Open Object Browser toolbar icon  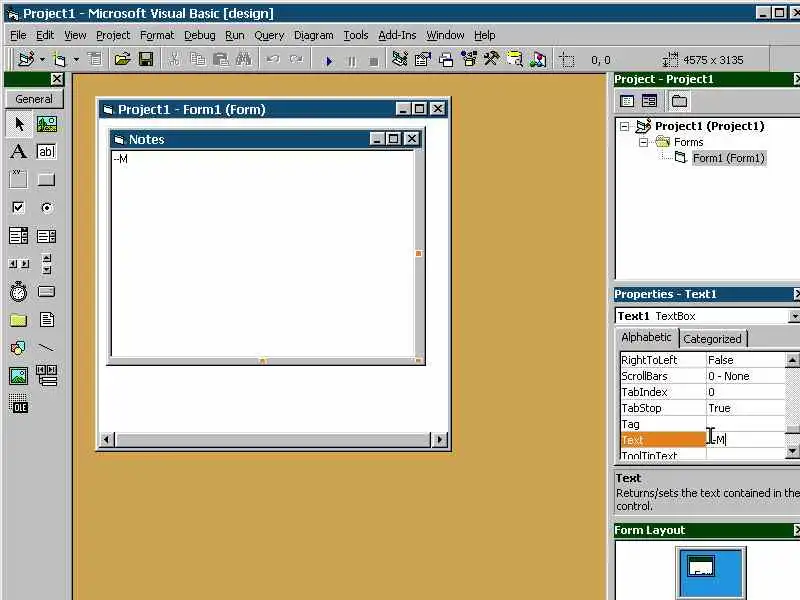click(469, 60)
